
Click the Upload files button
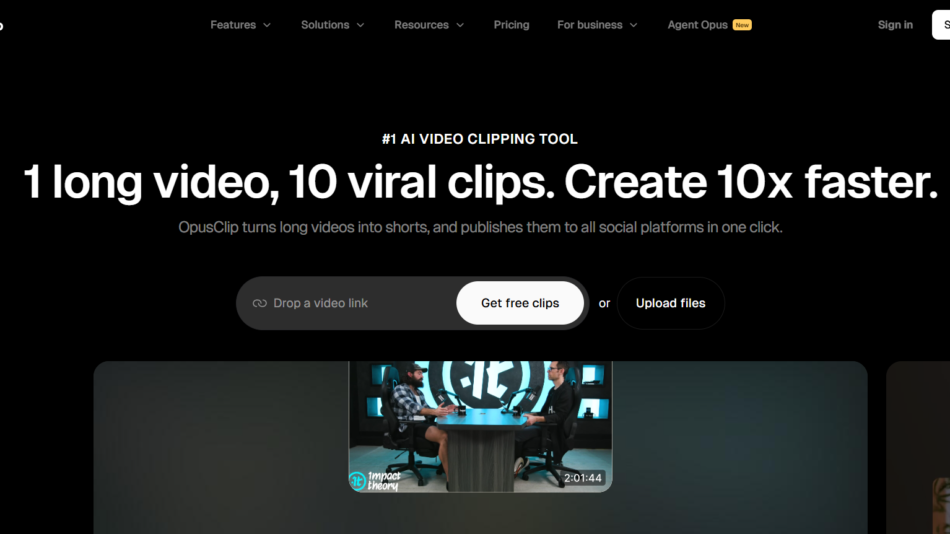(670, 303)
